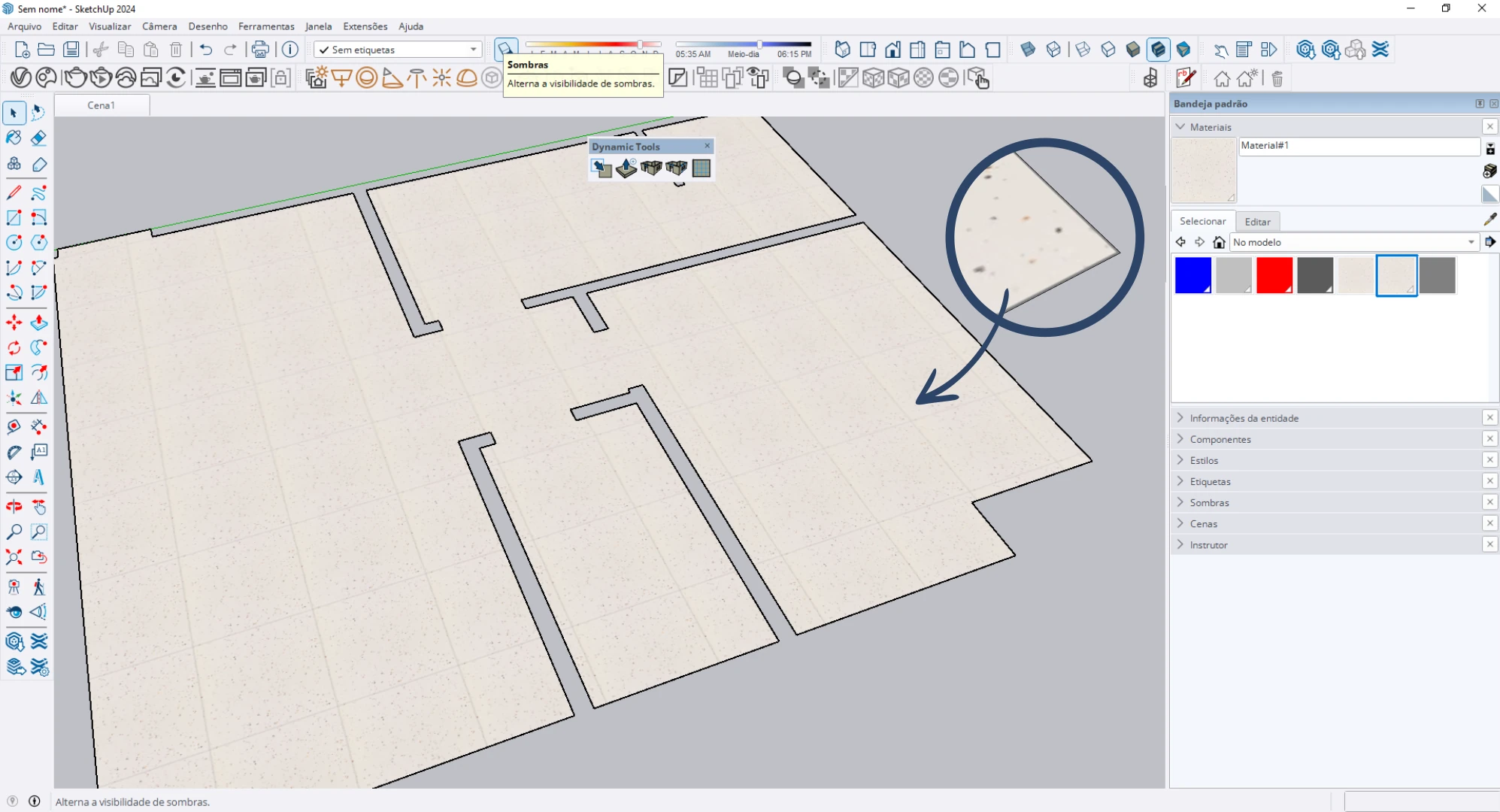Open a file from folder icon
Screen dimensions: 1500x812
pyautogui.click(x=46, y=50)
